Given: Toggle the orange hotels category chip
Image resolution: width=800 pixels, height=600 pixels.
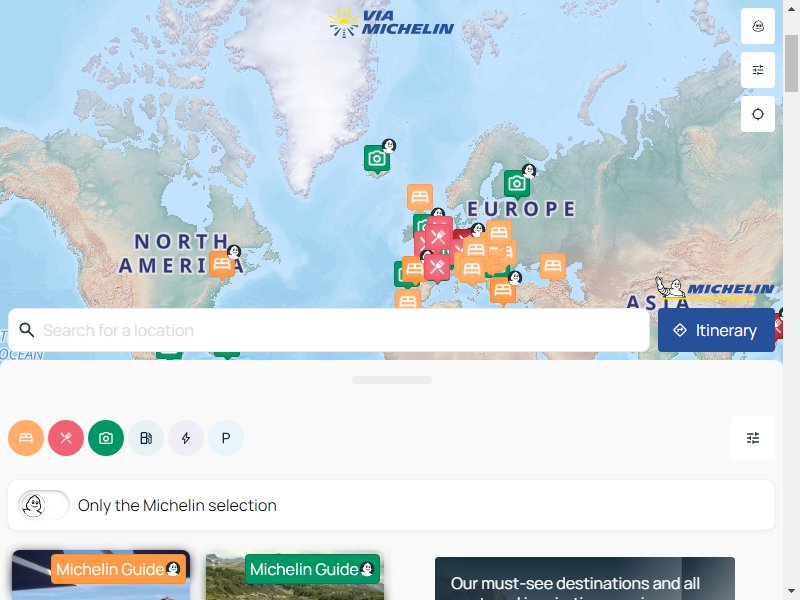Looking at the screenshot, I should [x=26, y=438].
